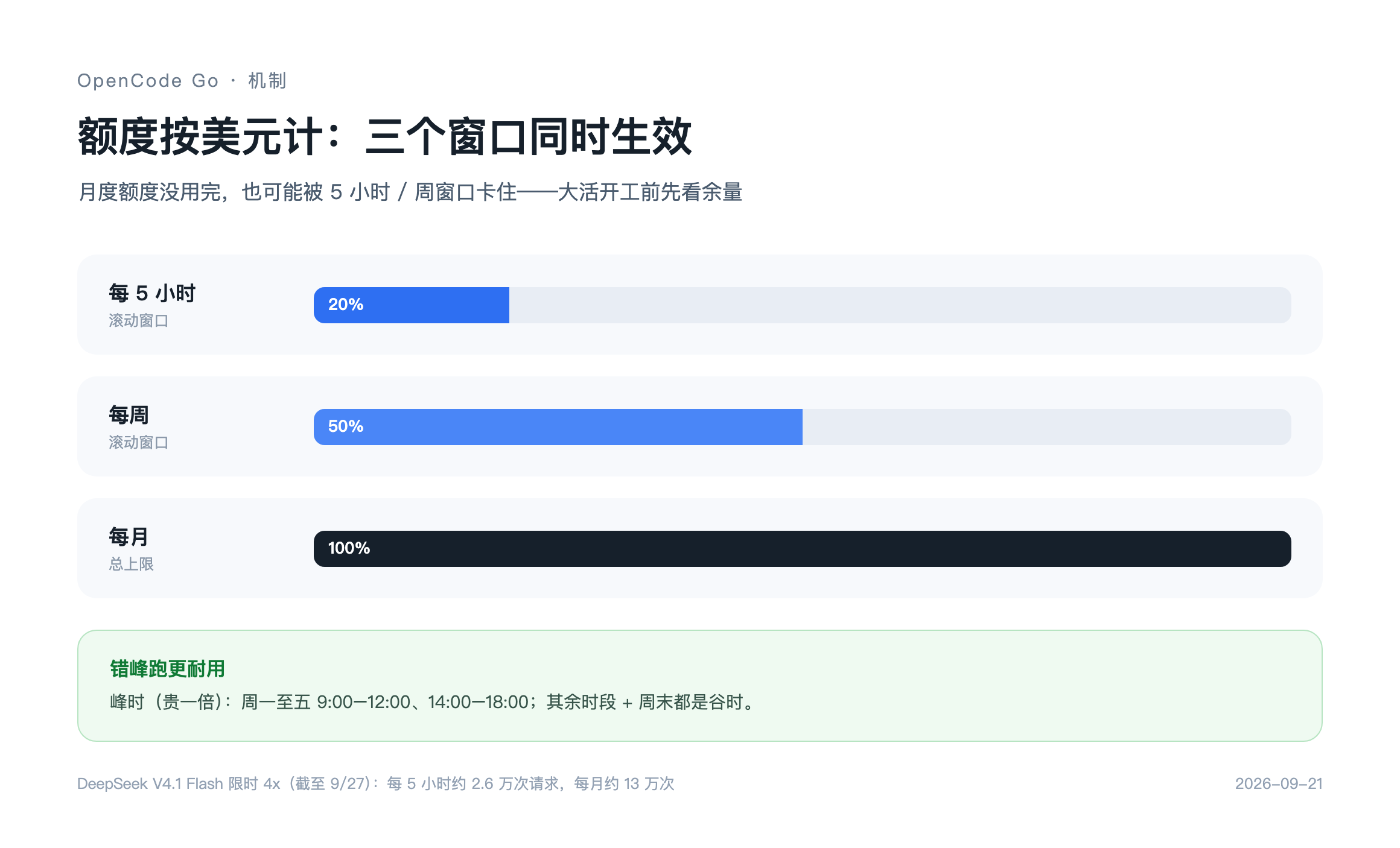Click the "总上限" caption
Image resolution: width=1400 pixels, height=848 pixels.
(132, 565)
